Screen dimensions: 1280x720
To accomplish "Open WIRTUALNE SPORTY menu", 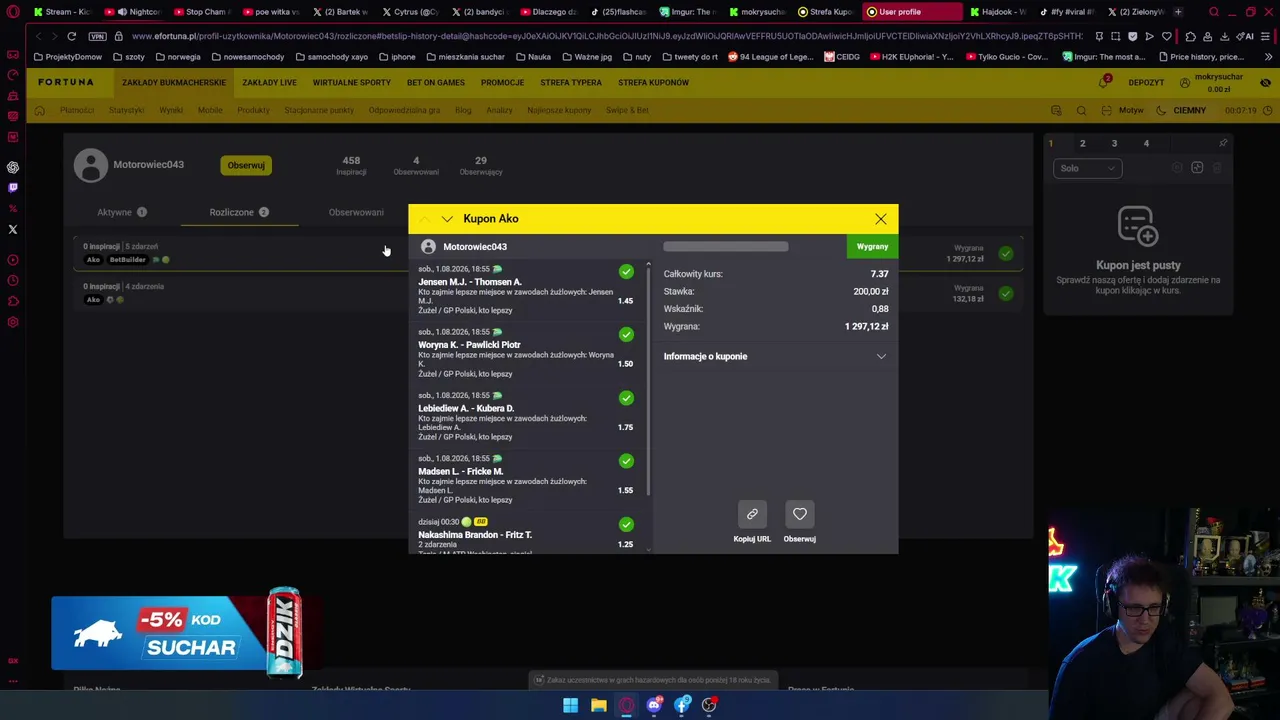I will 352,83.
